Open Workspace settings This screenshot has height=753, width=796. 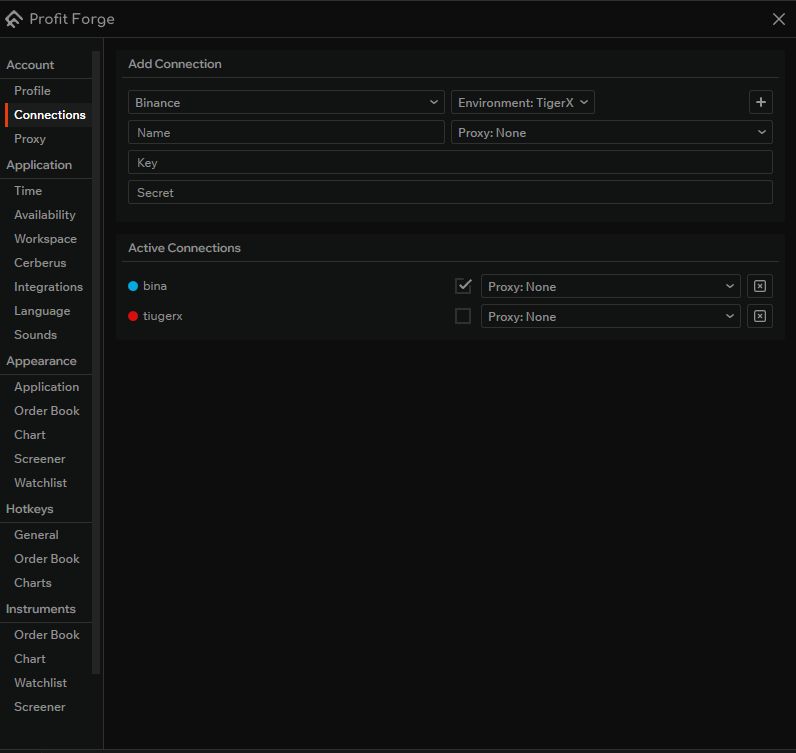tap(45, 239)
